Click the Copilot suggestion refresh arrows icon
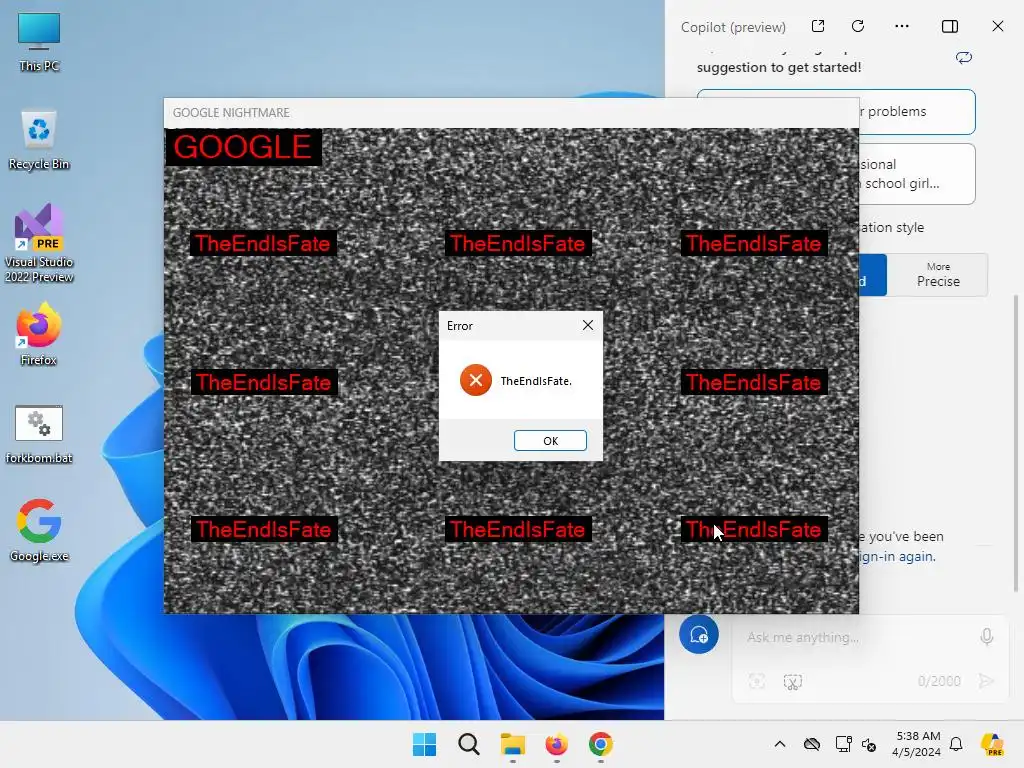The height and width of the screenshot is (768, 1024). tap(964, 57)
